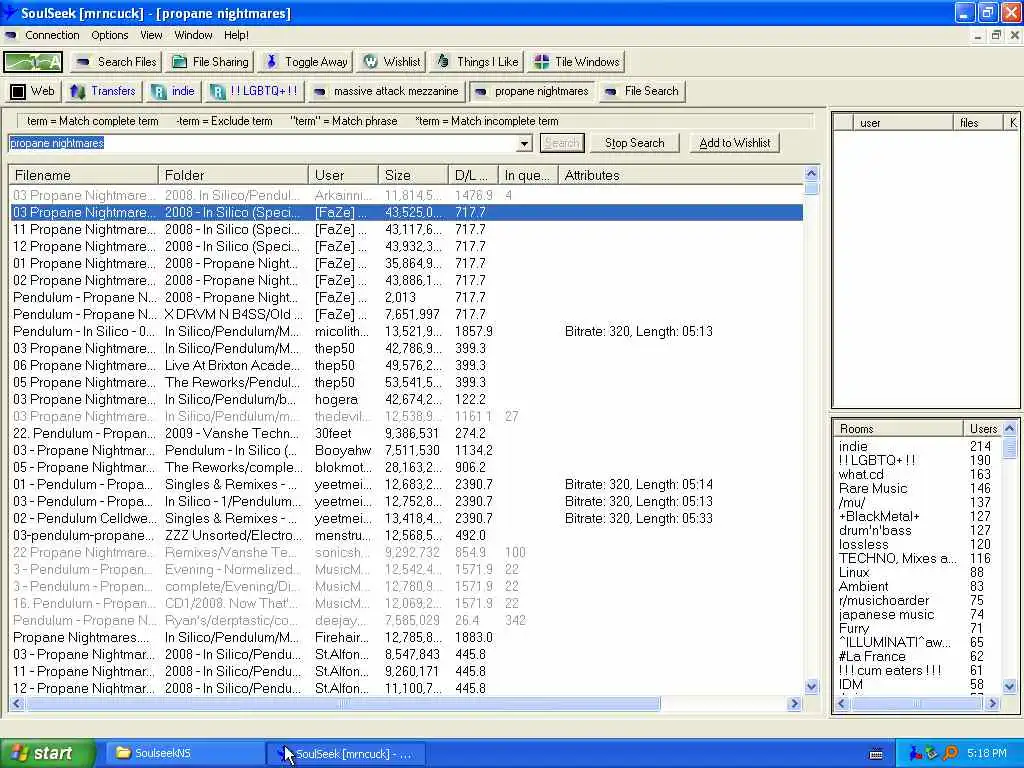This screenshot has width=1024, height=768.
Task: Select result with Live At Brixton Academy folder
Action: 406,365
